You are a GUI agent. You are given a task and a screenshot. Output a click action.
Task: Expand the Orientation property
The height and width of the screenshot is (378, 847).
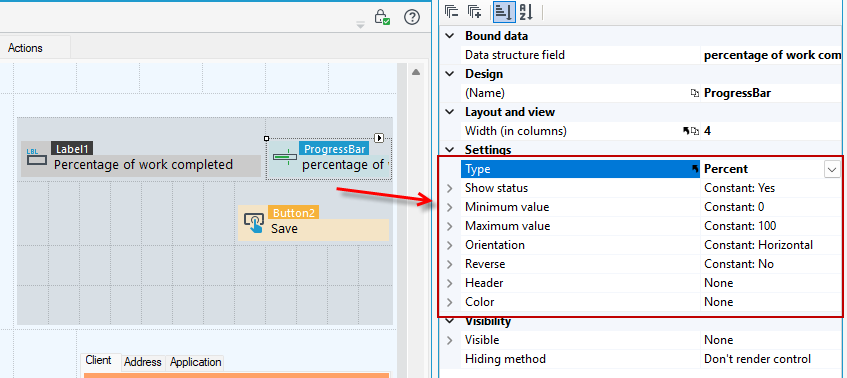[449, 245]
